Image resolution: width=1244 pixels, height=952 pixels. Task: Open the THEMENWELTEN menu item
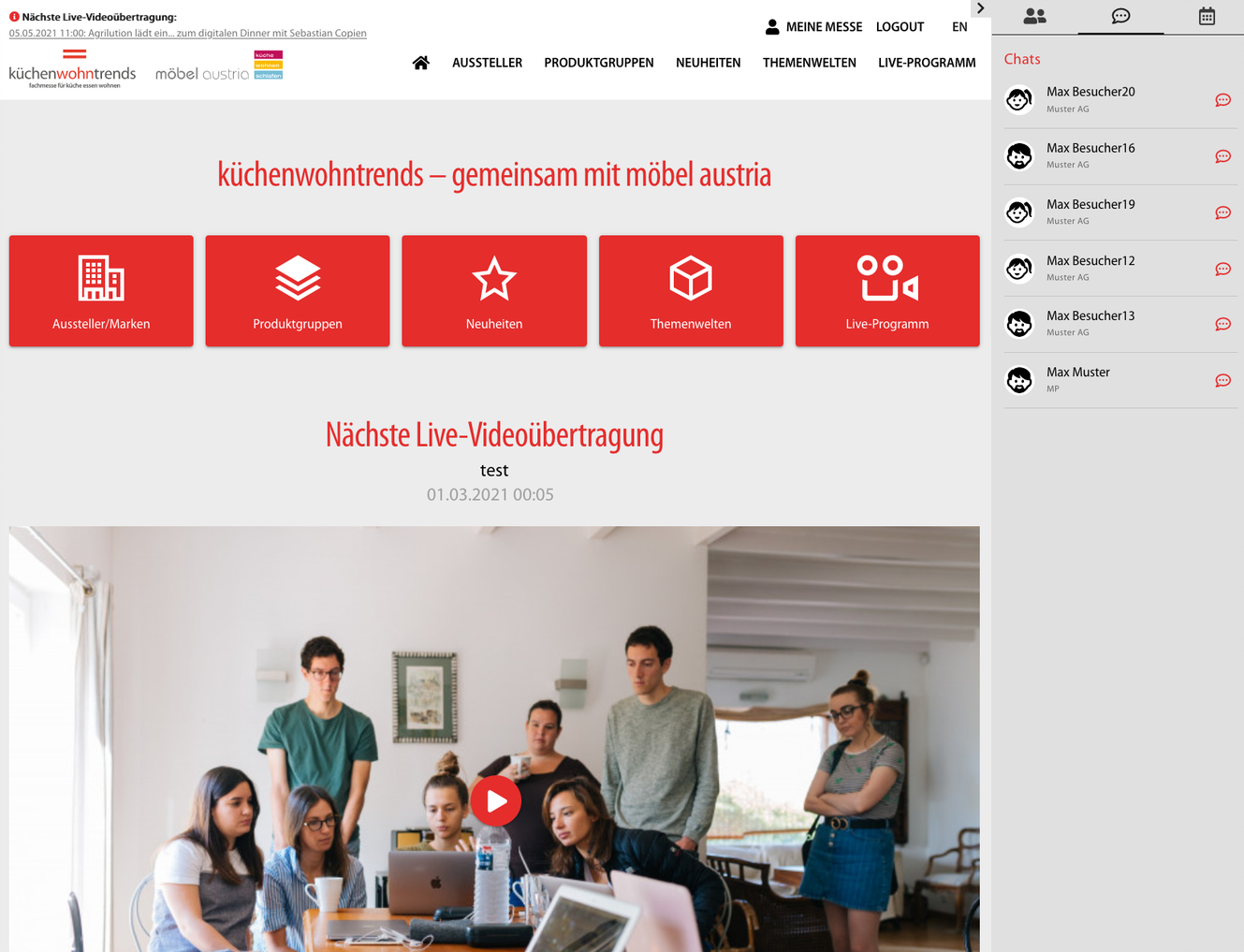(x=810, y=63)
